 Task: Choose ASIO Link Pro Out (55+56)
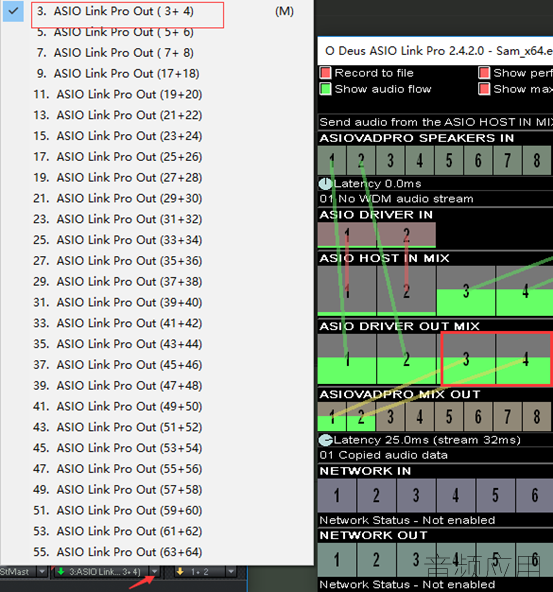point(157,469)
